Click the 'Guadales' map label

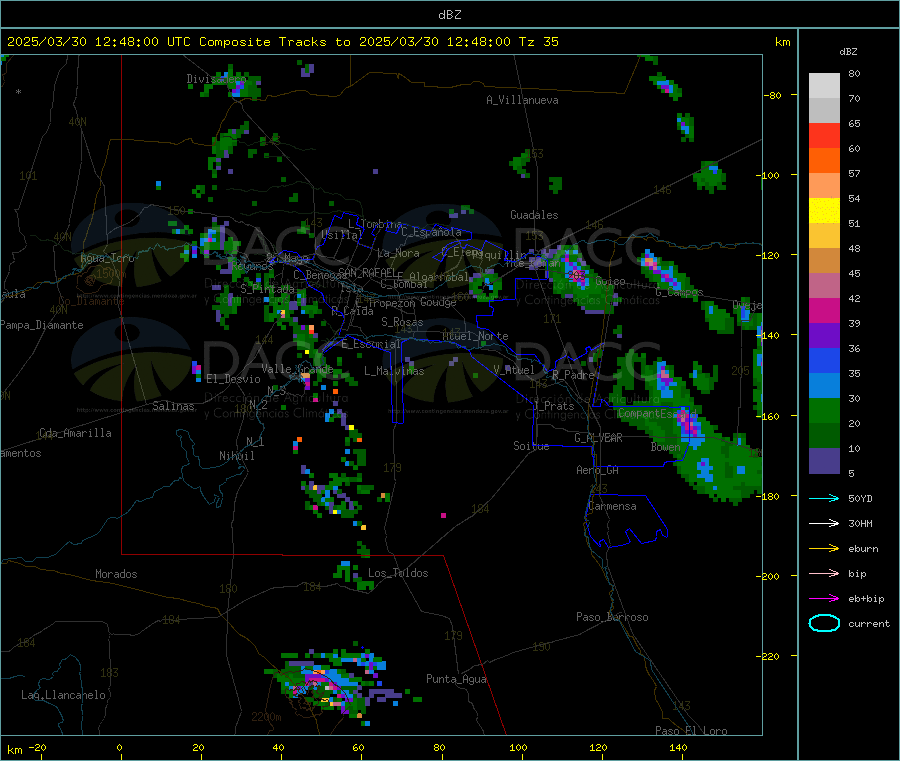coord(534,215)
